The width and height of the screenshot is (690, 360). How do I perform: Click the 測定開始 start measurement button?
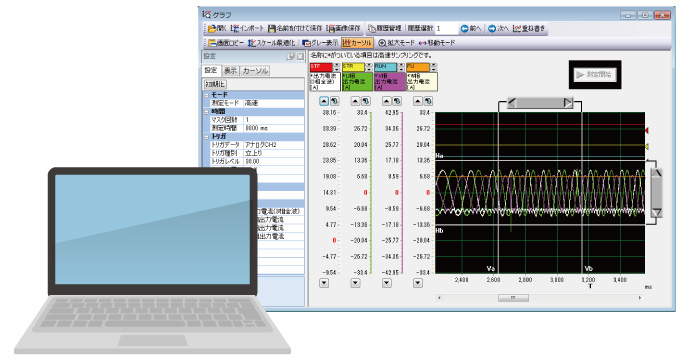tap(595, 74)
